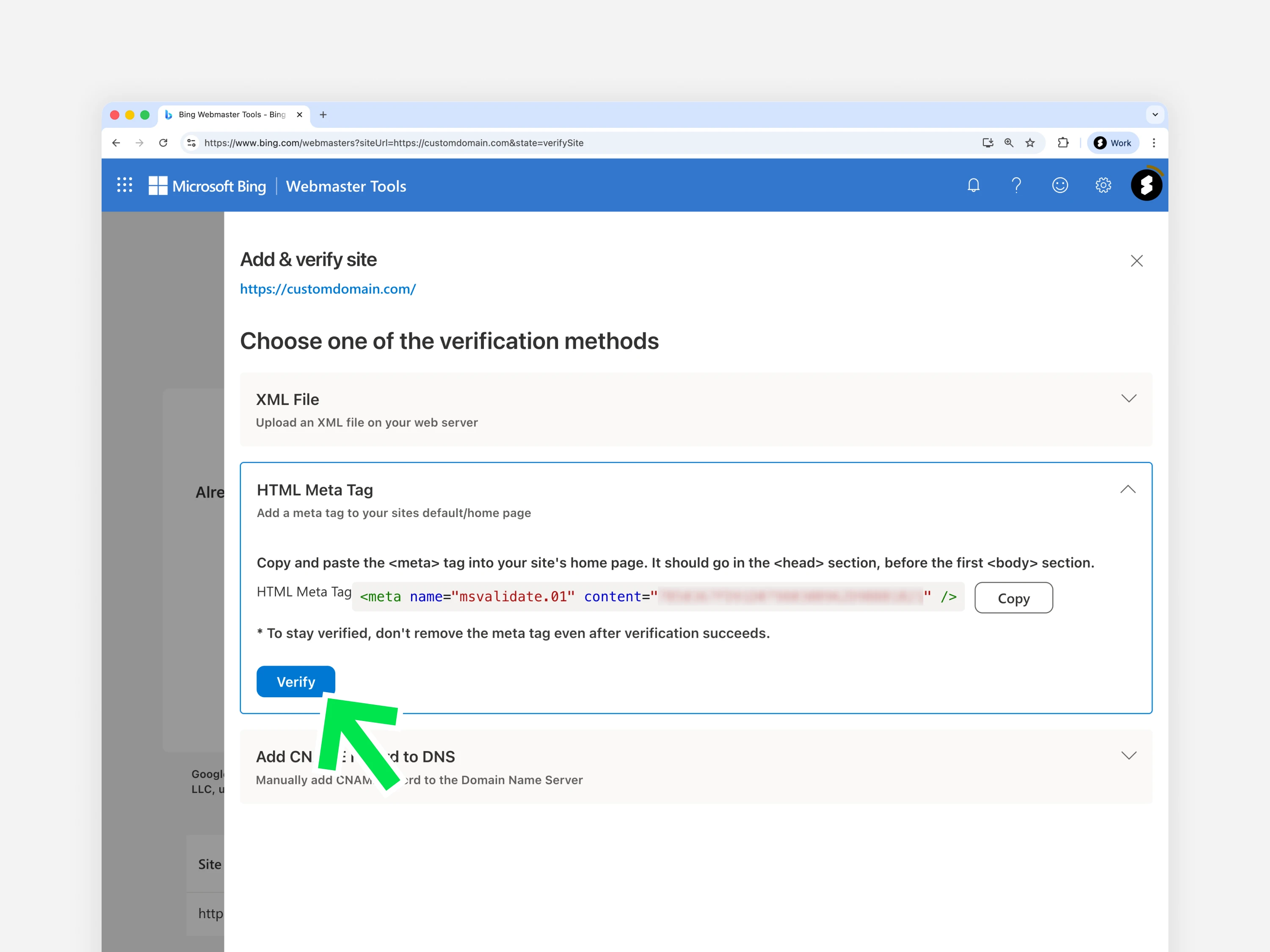This screenshot has width=1270, height=952.
Task: Open the customdomain.com link
Action: click(327, 289)
